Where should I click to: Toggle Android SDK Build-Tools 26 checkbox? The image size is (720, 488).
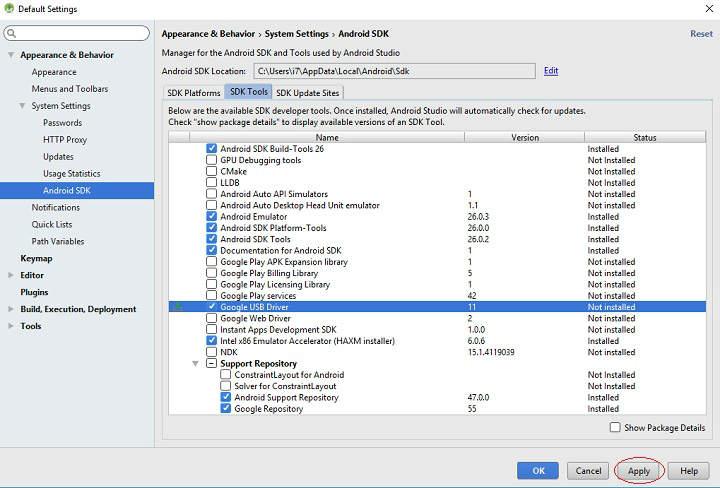pyautogui.click(x=211, y=148)
